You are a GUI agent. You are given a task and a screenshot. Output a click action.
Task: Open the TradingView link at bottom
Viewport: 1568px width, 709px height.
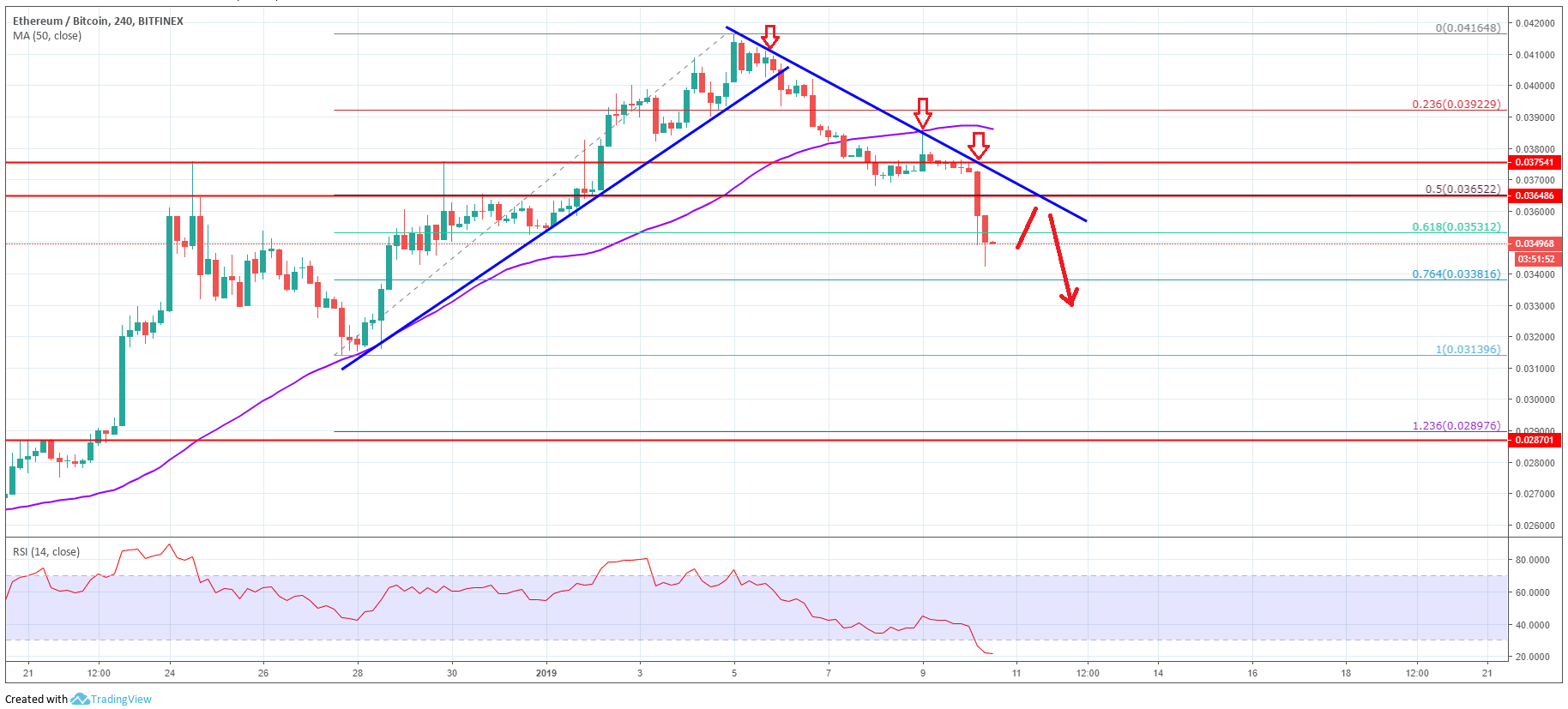121,699
